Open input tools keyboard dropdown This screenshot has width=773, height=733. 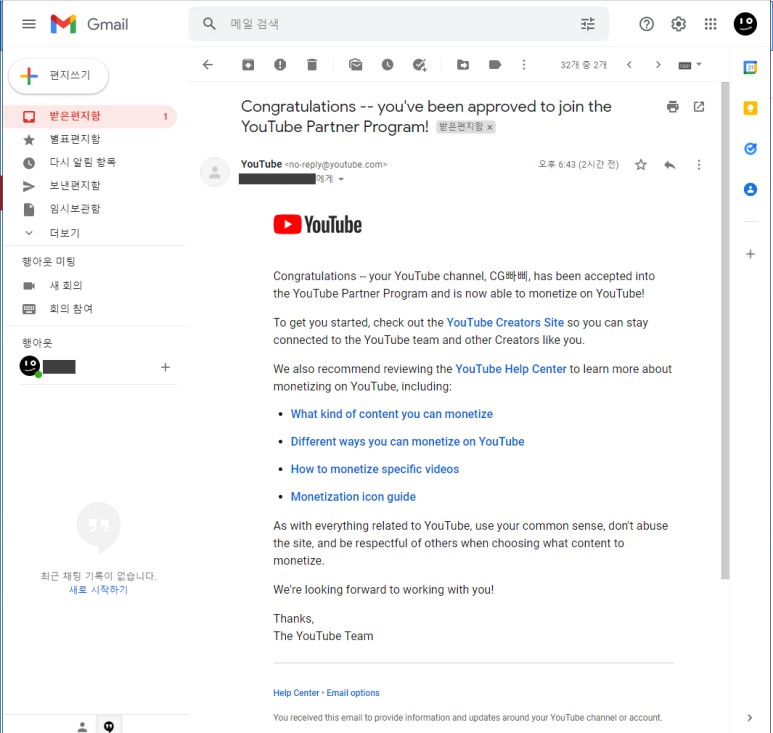[690, 65]
